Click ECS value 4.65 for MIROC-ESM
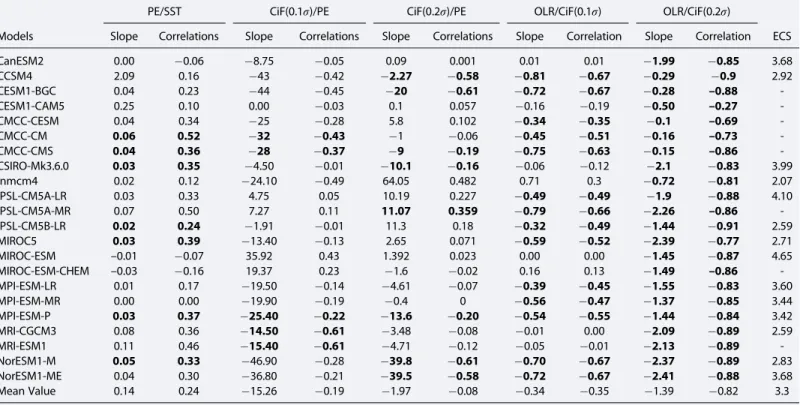800x405 pixels. coord(782,256)
